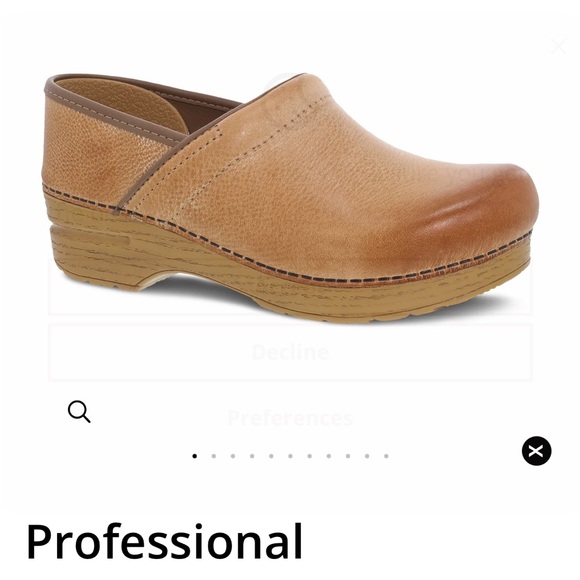Show the fourth carousel image dot
Screen dimensions: 580x580
(252, 456)
